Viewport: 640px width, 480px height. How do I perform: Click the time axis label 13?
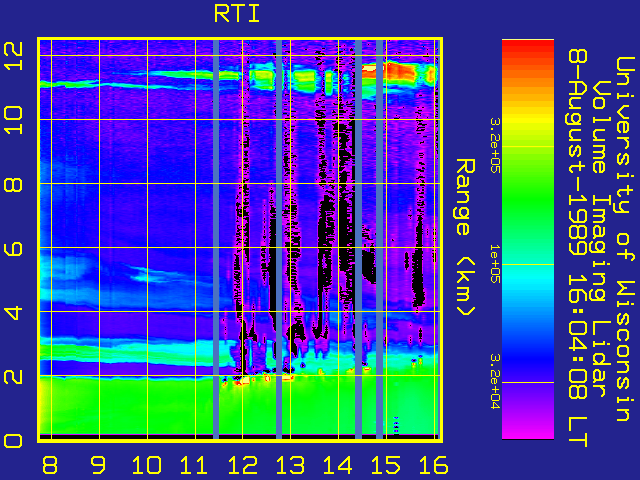pos(291,465)
